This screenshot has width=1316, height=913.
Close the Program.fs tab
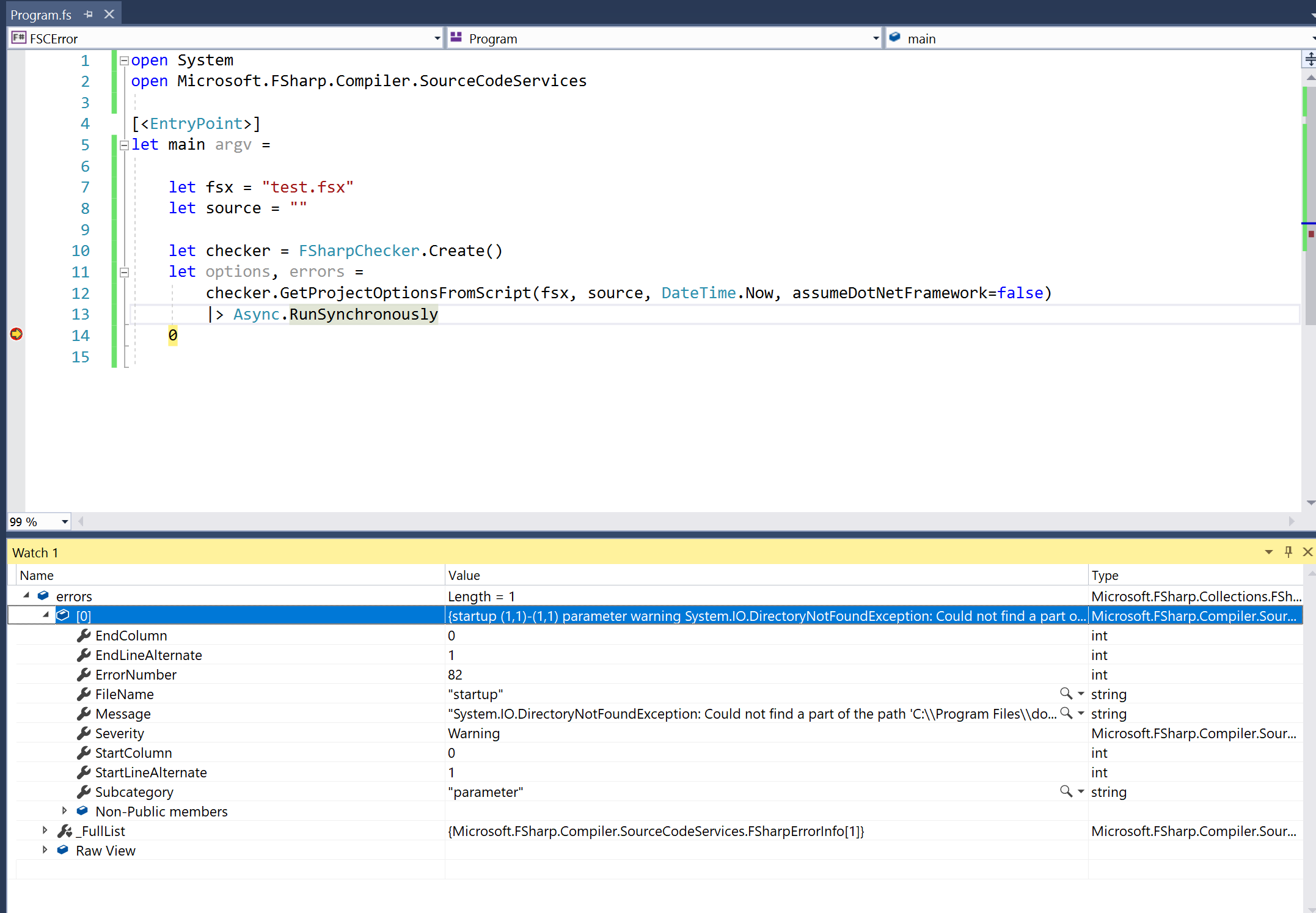(x=109, y=14)
